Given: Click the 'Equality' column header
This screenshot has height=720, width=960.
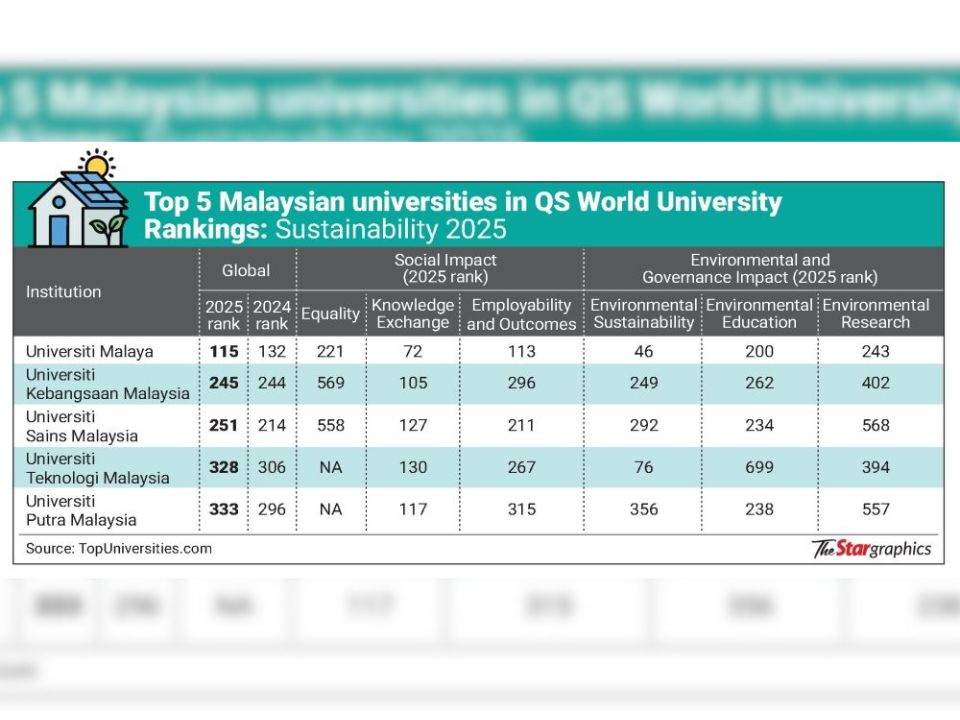Looking at the screenshot, I should pos(331,313).
